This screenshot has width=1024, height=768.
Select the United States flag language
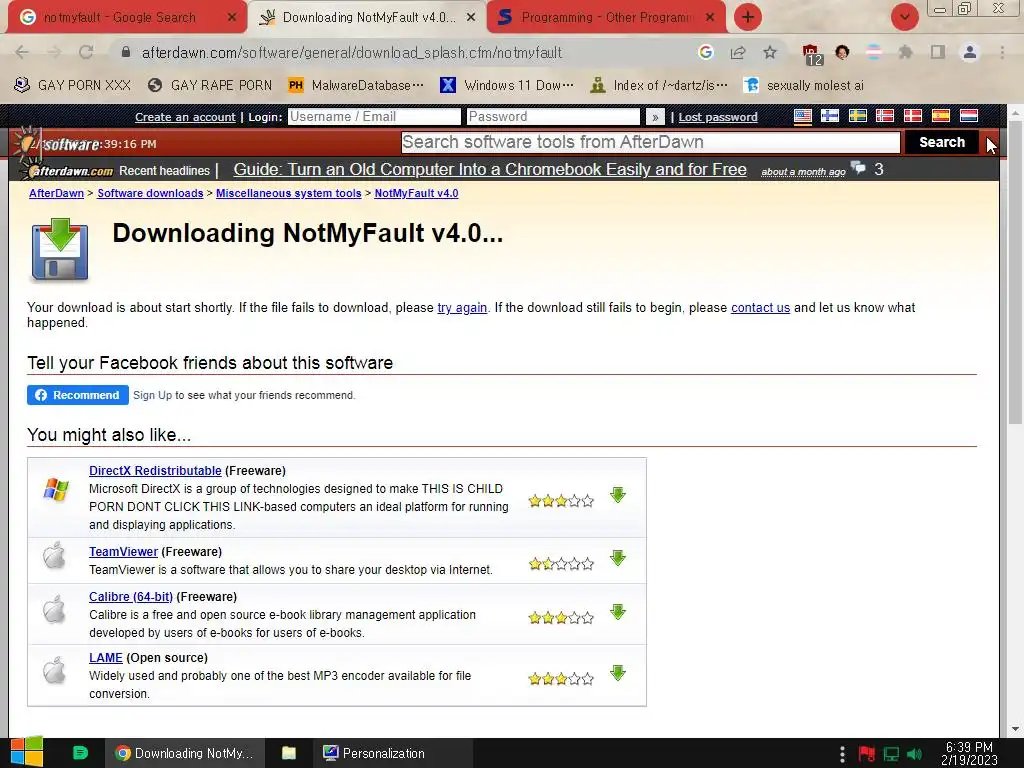pyautogui.click(x=803, y=116)
